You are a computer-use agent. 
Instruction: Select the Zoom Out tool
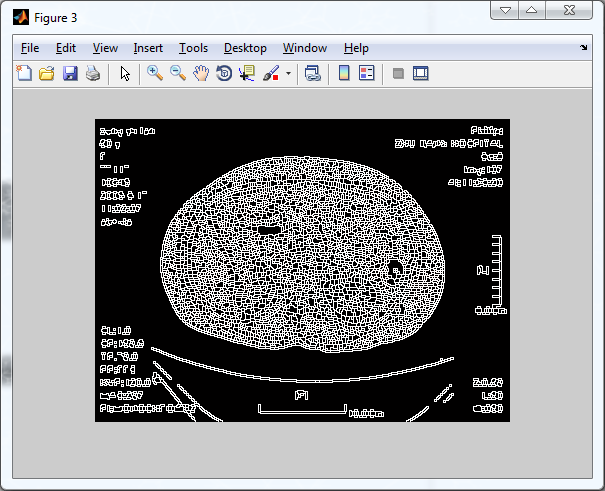(x=178, y=73)
